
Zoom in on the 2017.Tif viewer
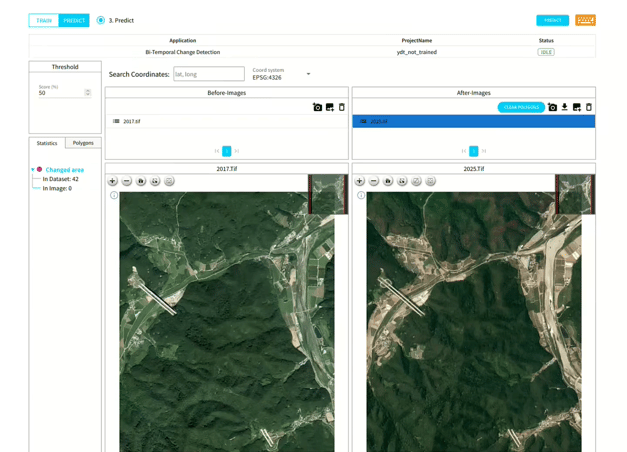pos(113,181)
